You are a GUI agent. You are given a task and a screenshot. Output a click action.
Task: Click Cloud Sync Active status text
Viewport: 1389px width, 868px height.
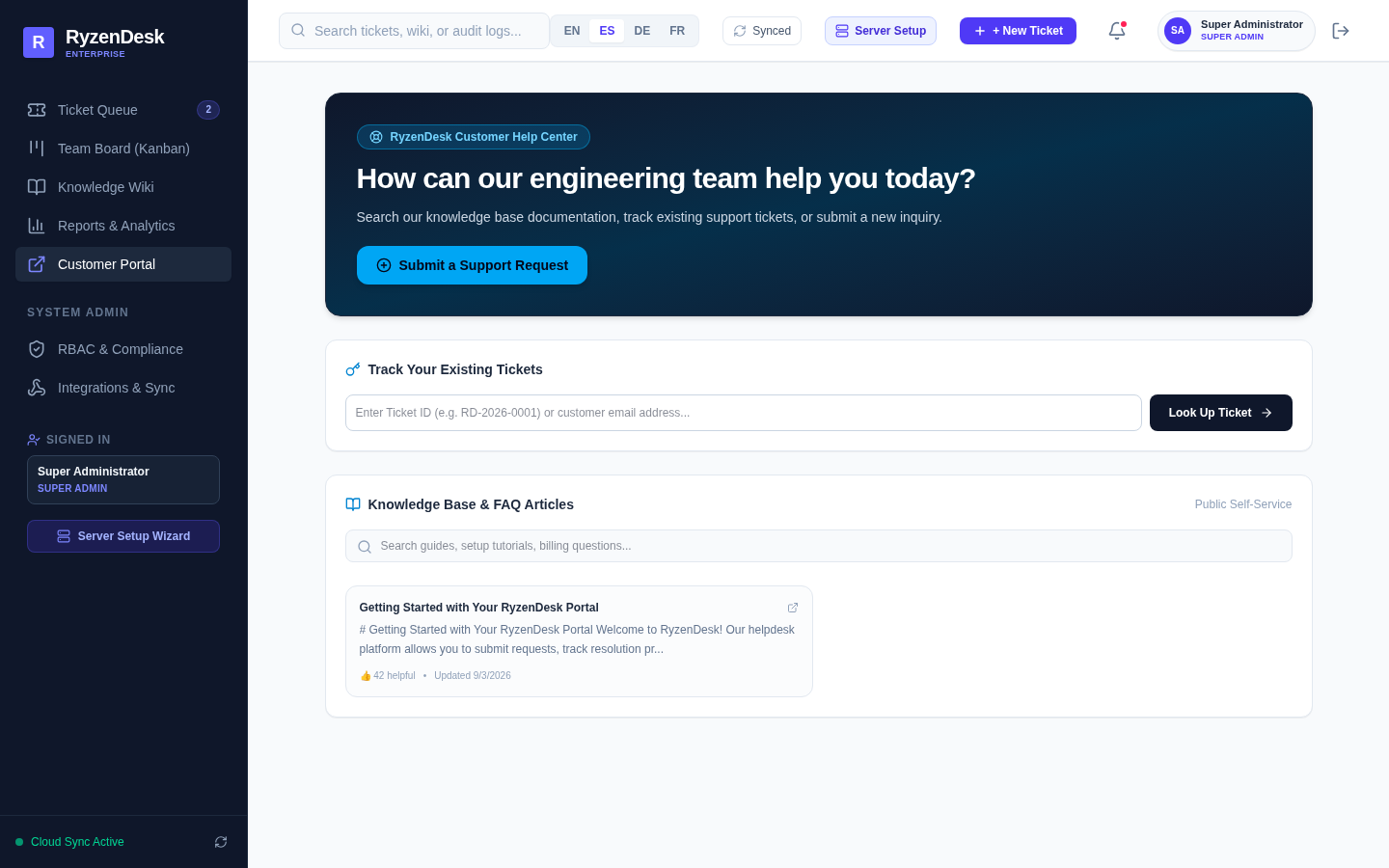point(77,842)
